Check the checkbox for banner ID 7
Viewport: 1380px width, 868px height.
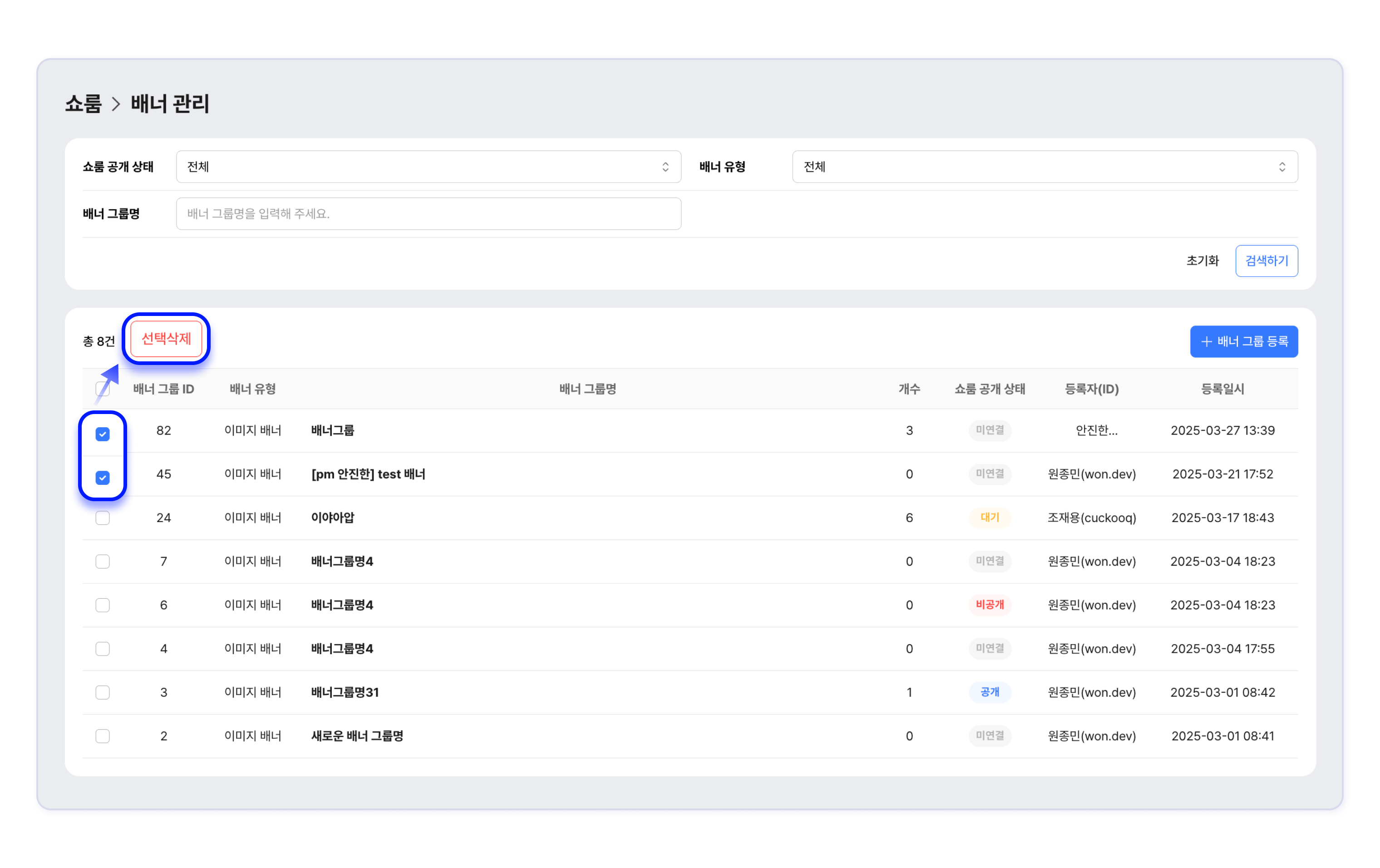point(103,561)
